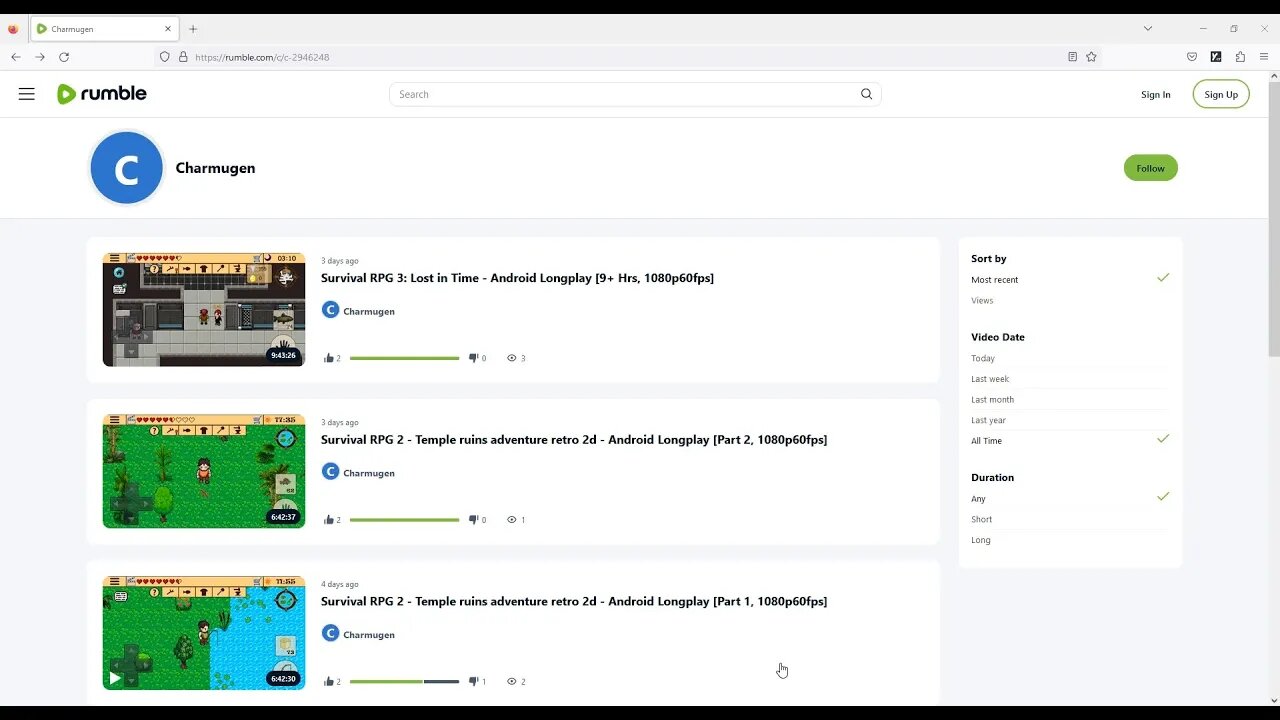Open the Survival RPG 3: Lost in Time video title
Screen dimensions: 1280x720
[x=517, y=278]
